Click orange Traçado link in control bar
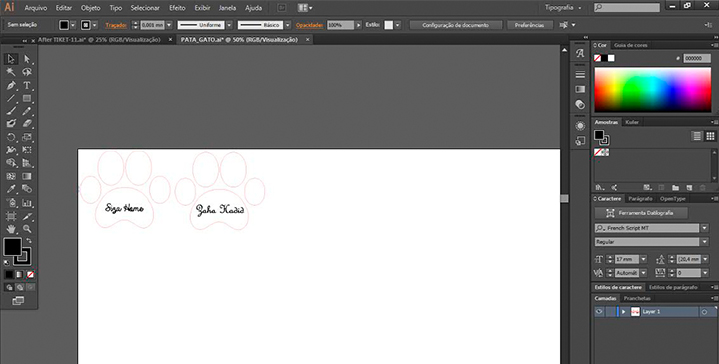Viewport: 719px width, 364px height. 116,25
